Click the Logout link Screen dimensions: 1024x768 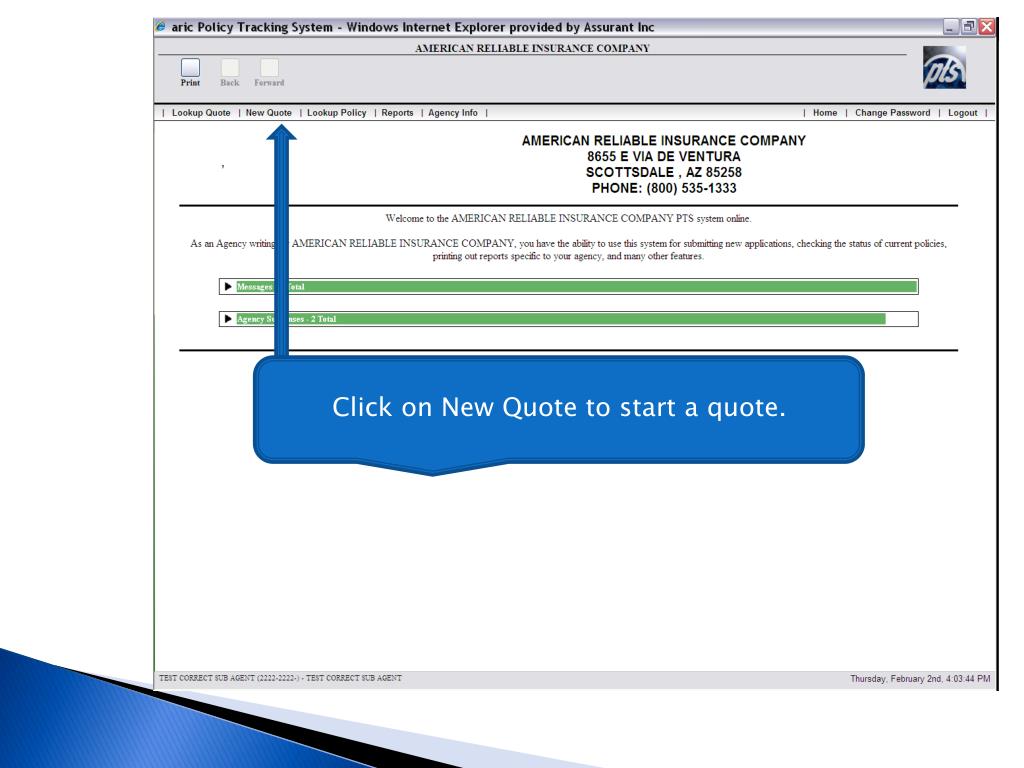(x=963, y=112)
